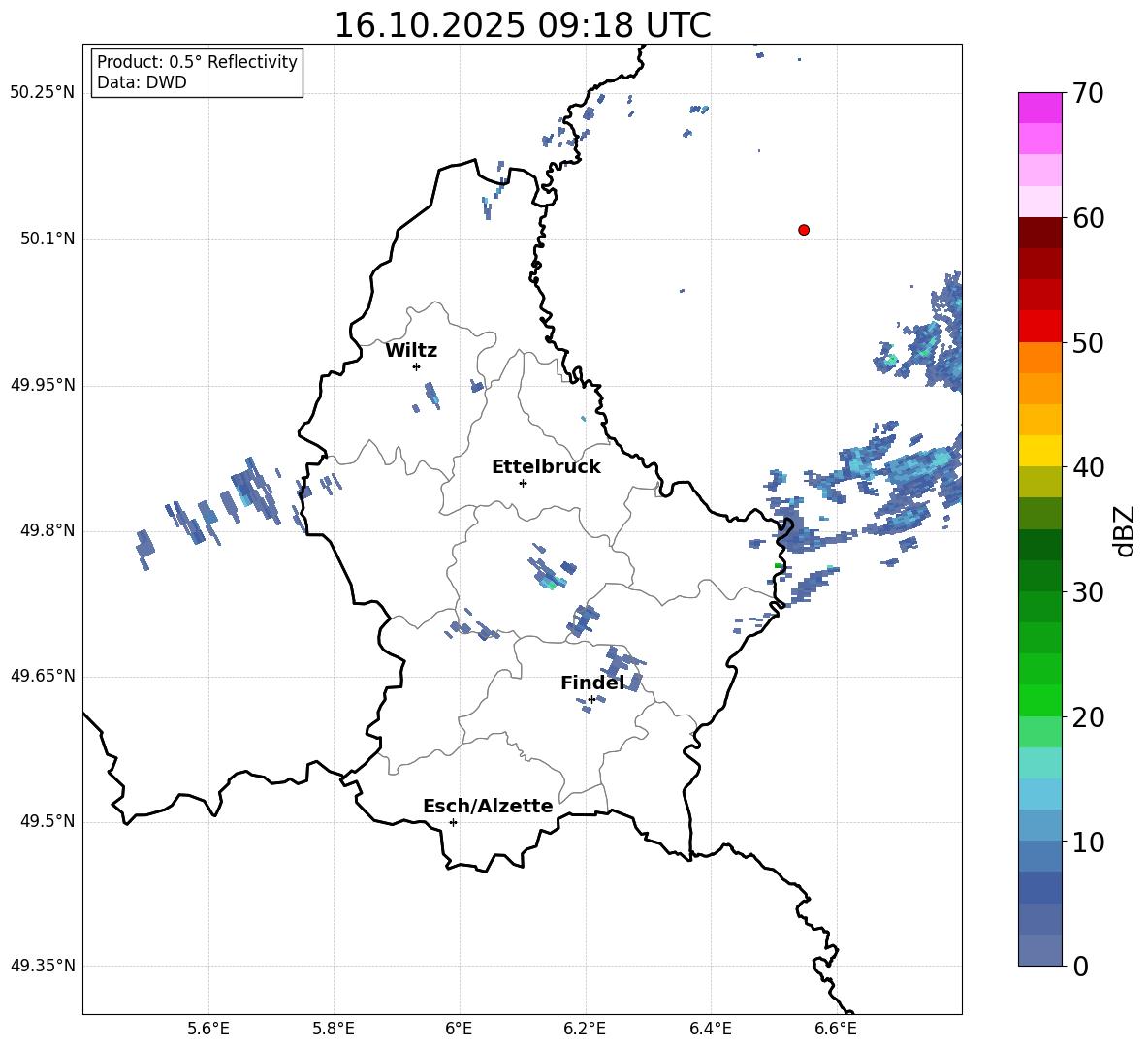Click the 0 dBZ colorbar label
The height and width of the screenshot is (1048, 1148).
tap(1080, 967)
